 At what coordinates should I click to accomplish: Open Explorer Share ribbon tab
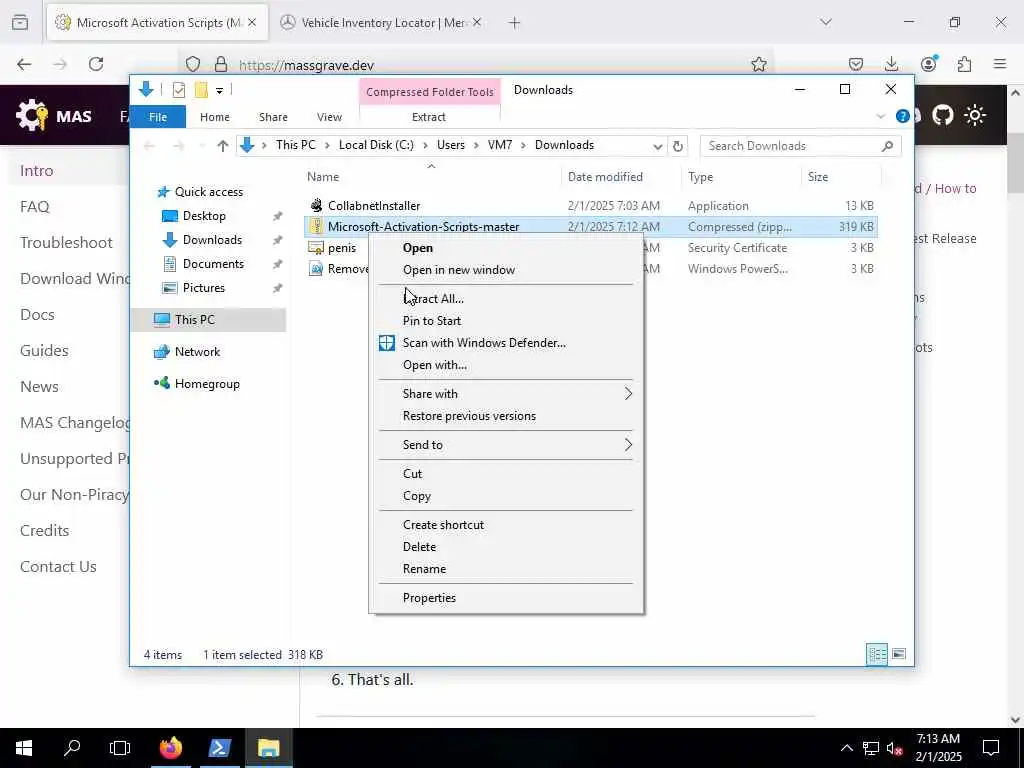273,117
